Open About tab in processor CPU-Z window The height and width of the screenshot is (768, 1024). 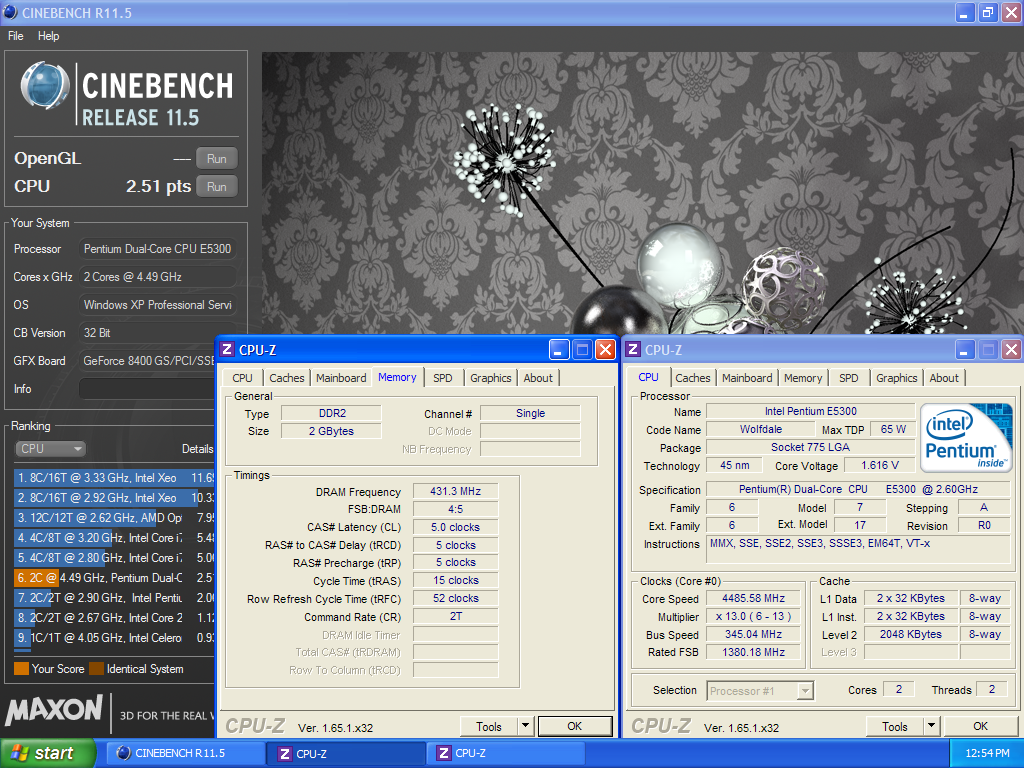pyautogui.click(x=944, y=378)
